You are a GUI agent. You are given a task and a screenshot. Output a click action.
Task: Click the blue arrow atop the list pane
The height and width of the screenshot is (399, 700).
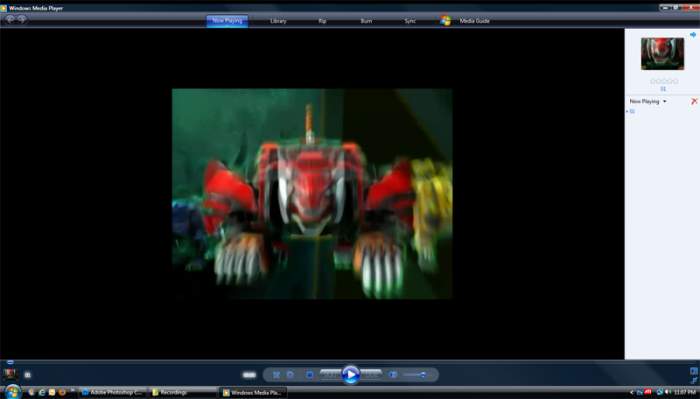coord(693,35)
